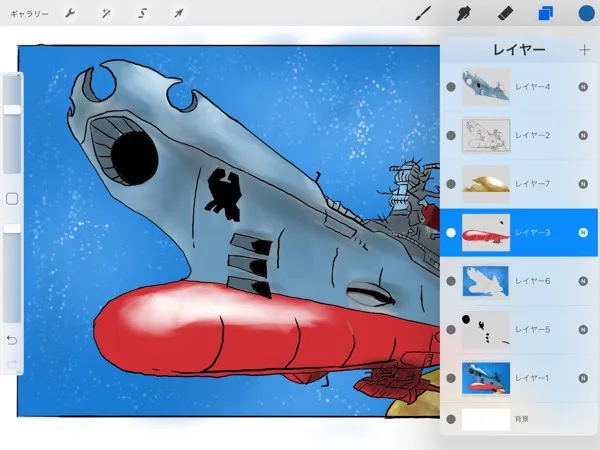Activate the Transform arrow tool
Image resolution: width=600 pixels, height=450 pixels.
coord(178,14)
